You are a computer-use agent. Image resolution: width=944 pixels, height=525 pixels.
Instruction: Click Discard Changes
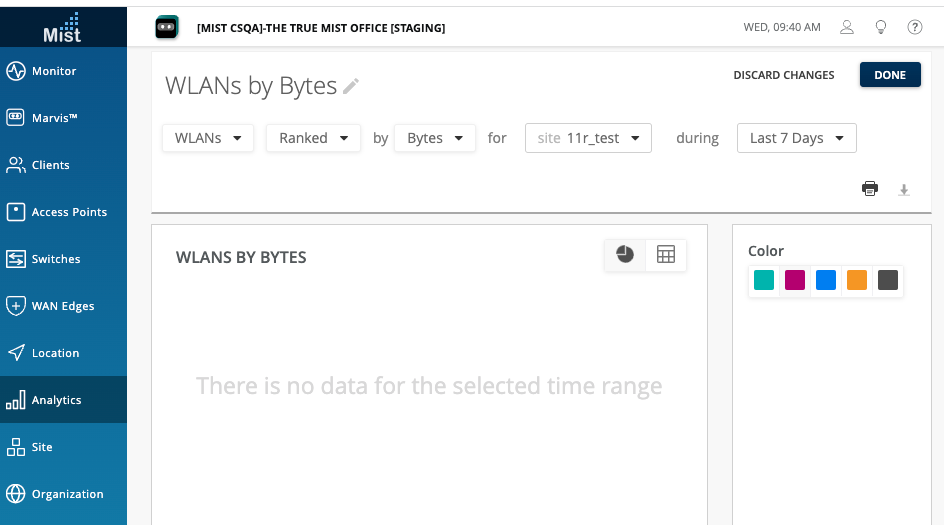(783, 75)
